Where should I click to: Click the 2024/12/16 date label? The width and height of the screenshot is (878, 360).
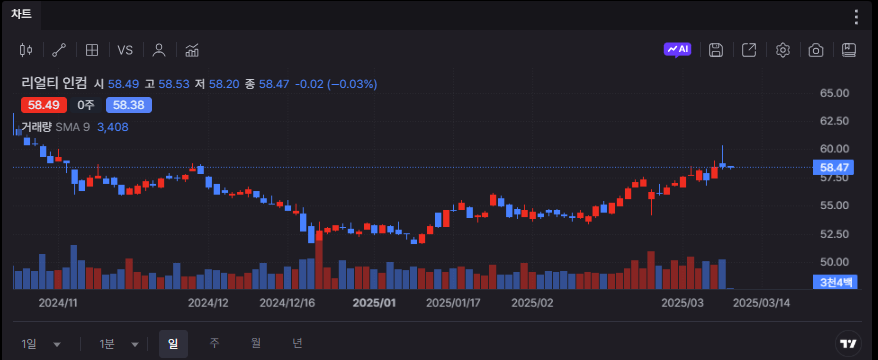click(x=287, y=303)
